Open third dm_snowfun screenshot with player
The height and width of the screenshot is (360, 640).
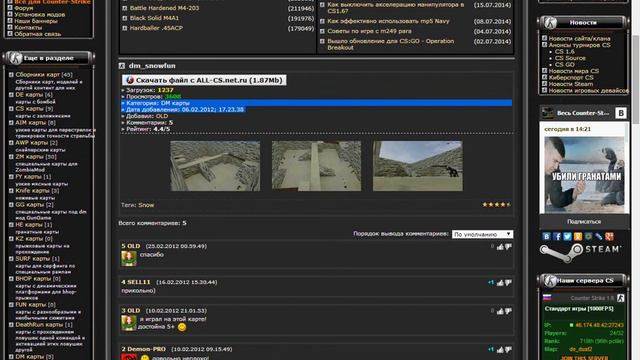point(418,166)
